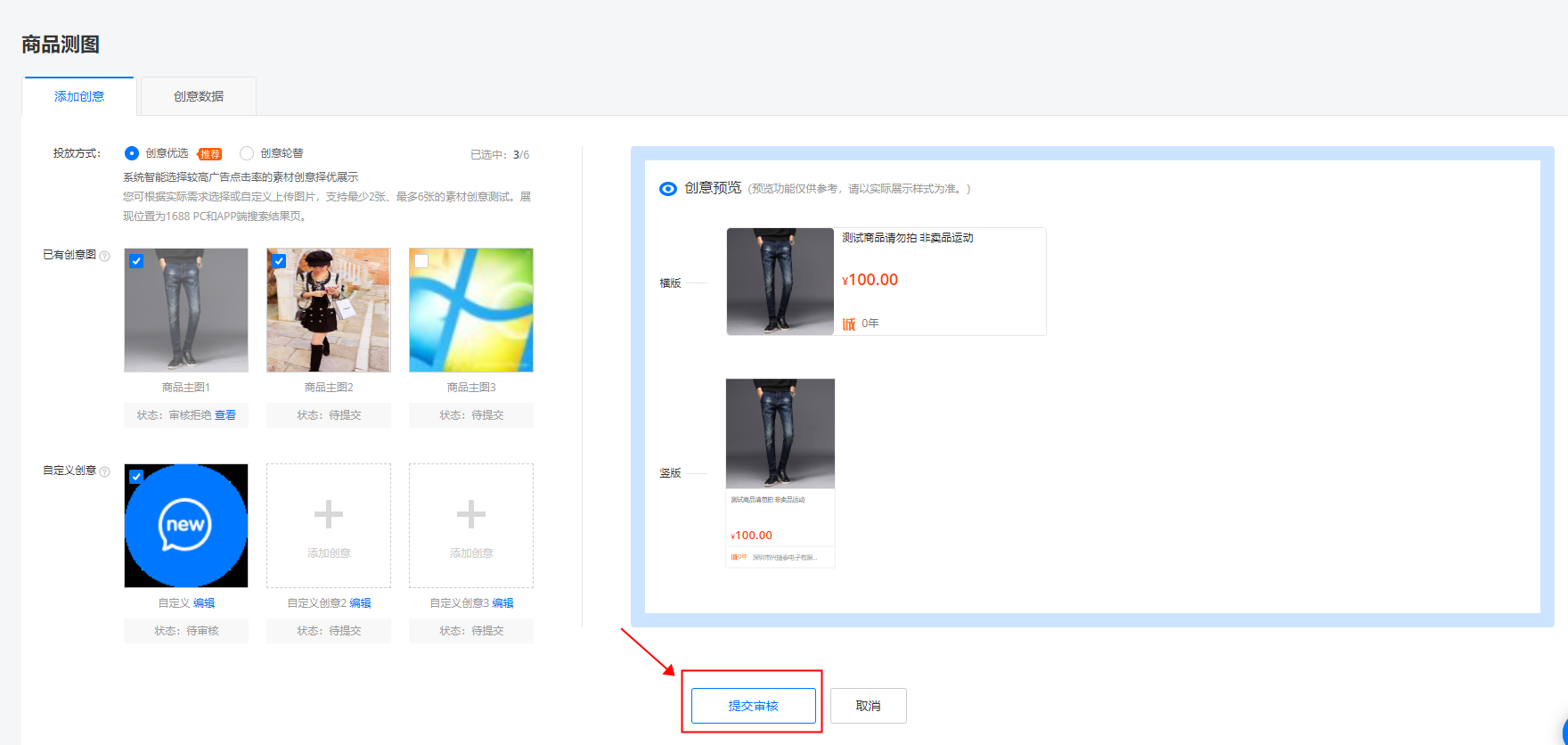The width and height of the screenshot is (1568, 745).
Task: Click the orange 推荐 tag badge
Action: 210,154
